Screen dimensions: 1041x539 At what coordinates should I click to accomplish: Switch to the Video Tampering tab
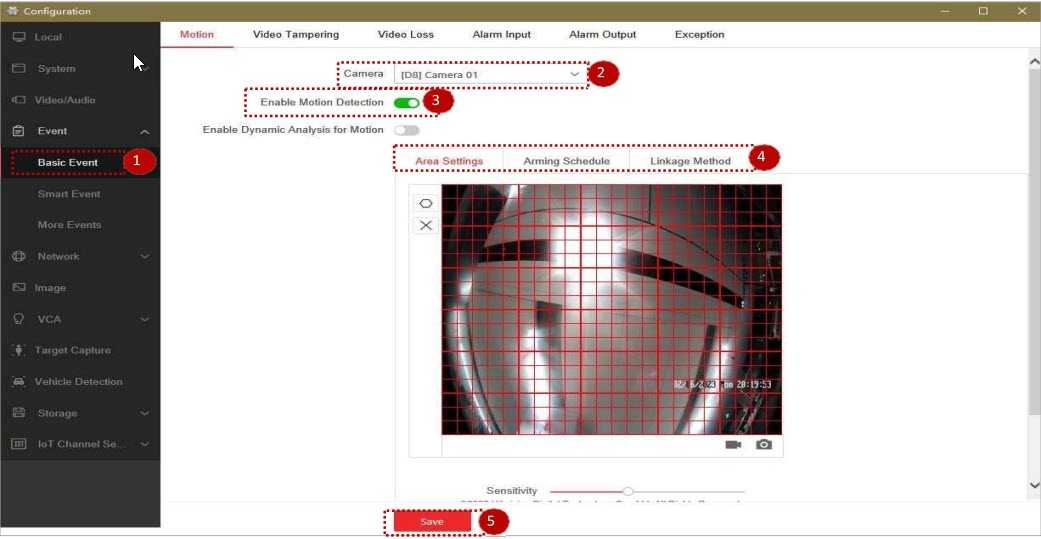point(295,34)
